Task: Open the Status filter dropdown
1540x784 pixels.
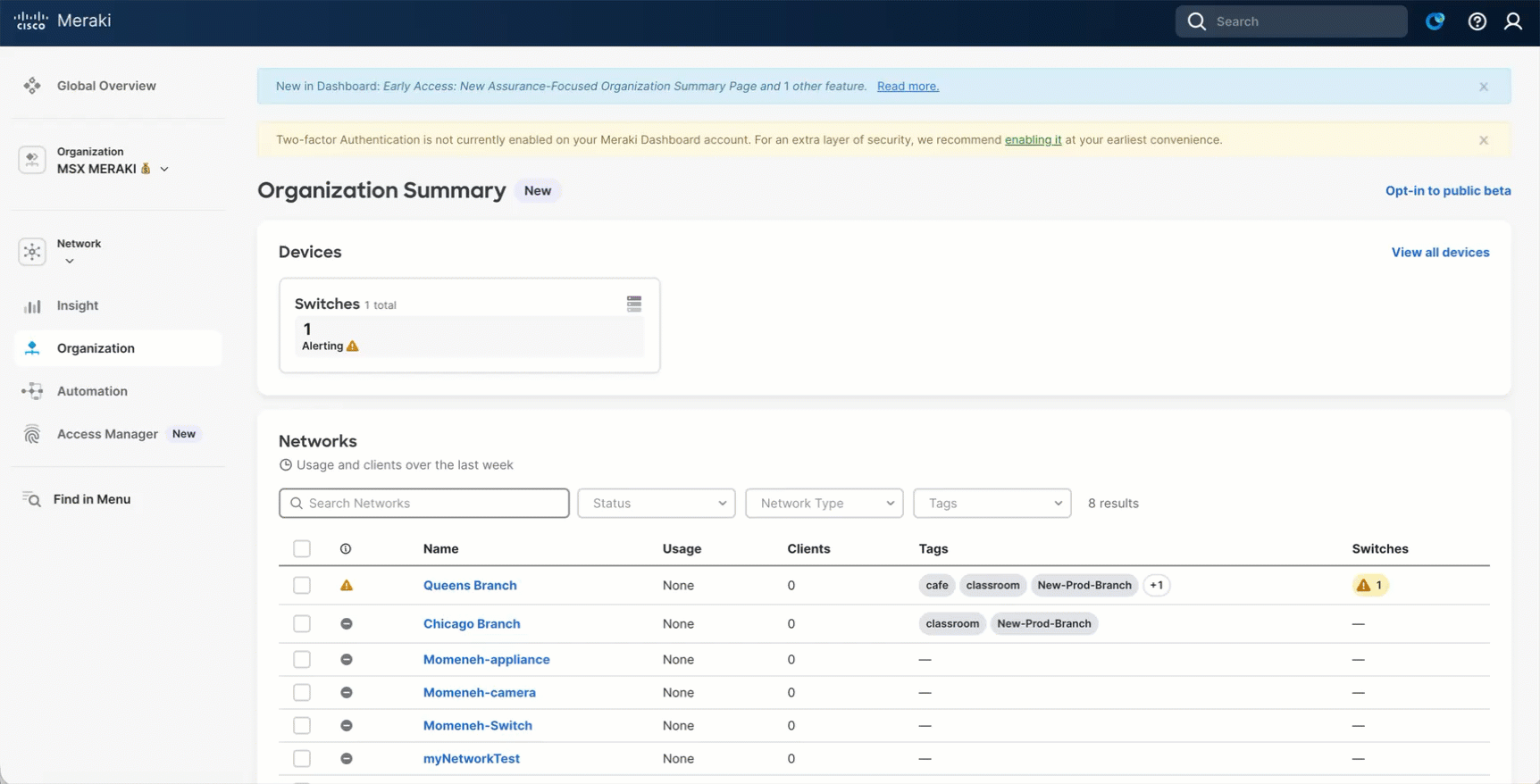Action: [x=657, y=503]
